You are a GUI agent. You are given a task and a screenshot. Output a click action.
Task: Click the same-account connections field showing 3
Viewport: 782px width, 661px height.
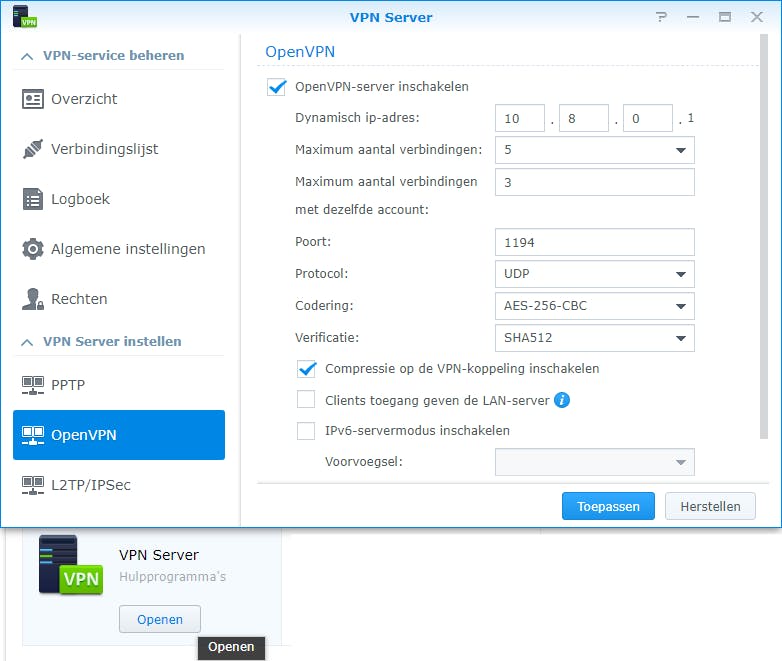pos(594,182)
